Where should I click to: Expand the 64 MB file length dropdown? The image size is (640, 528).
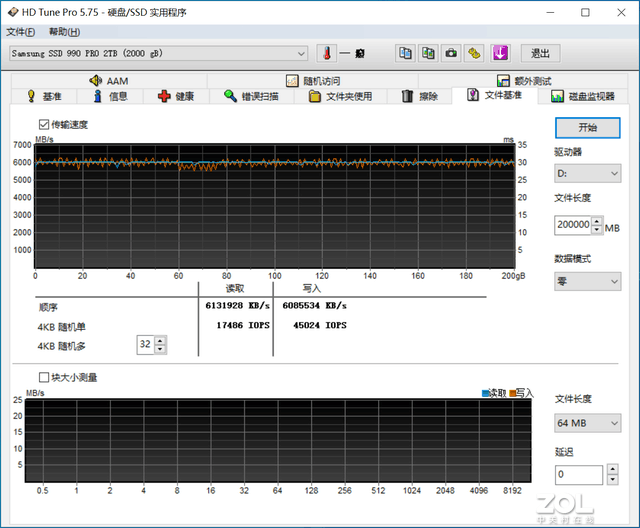pyautogui.click(x=588, y=423)
